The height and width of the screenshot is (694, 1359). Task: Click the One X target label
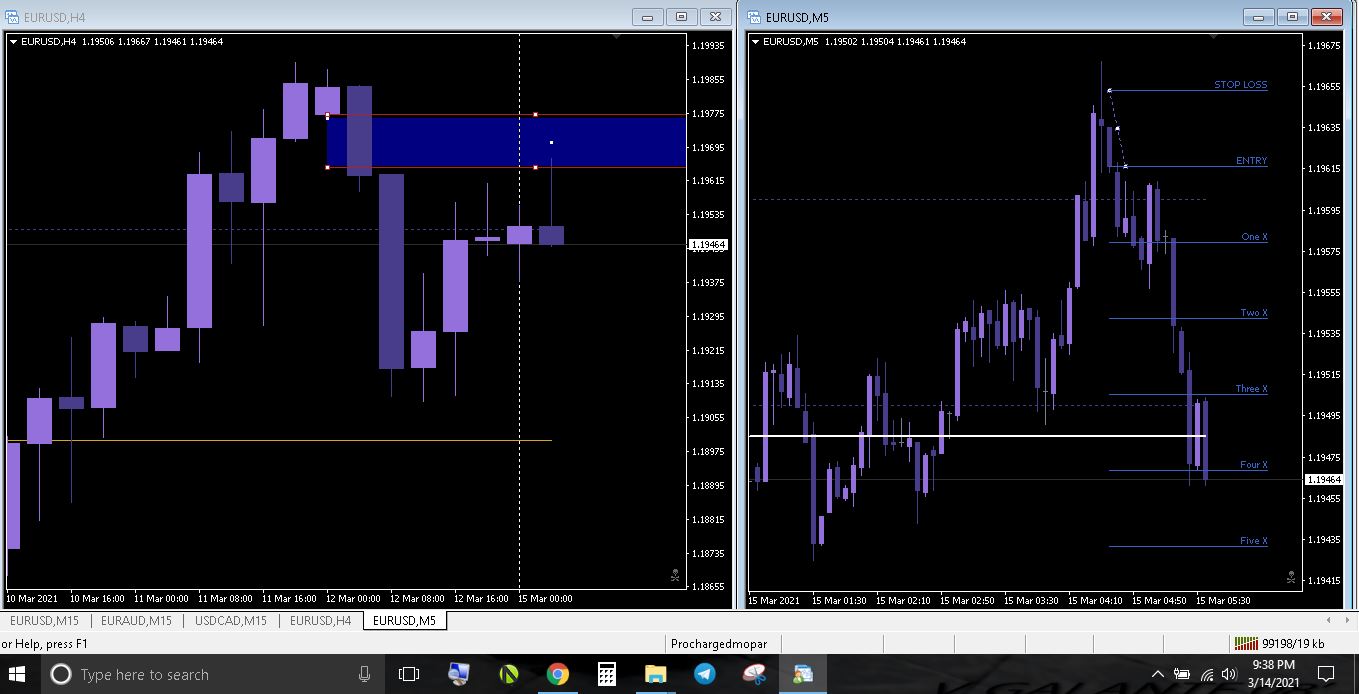[1254, 237]
